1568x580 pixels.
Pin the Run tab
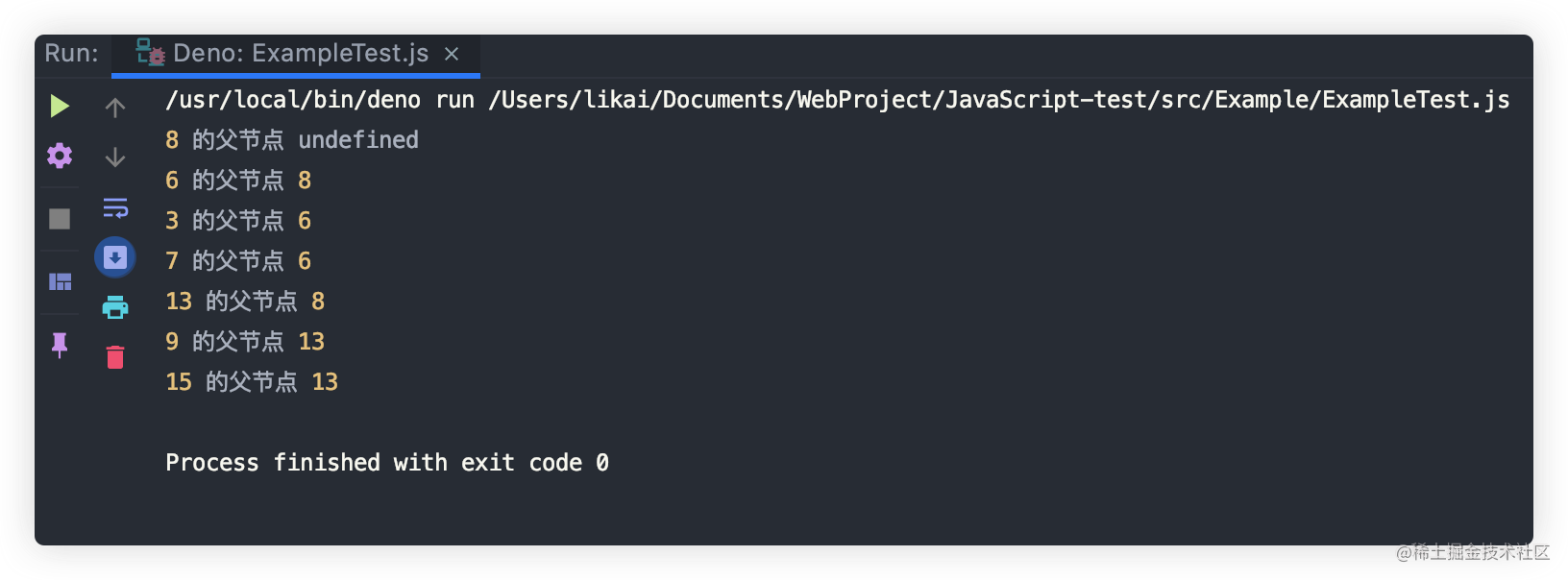coord(60,345)
